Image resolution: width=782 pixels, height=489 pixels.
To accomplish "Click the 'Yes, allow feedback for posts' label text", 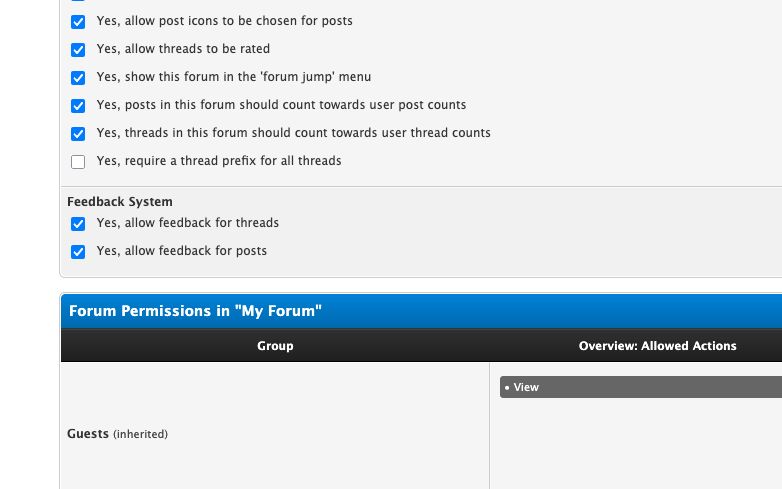I will pyautogui.click(x=182, y=250).
